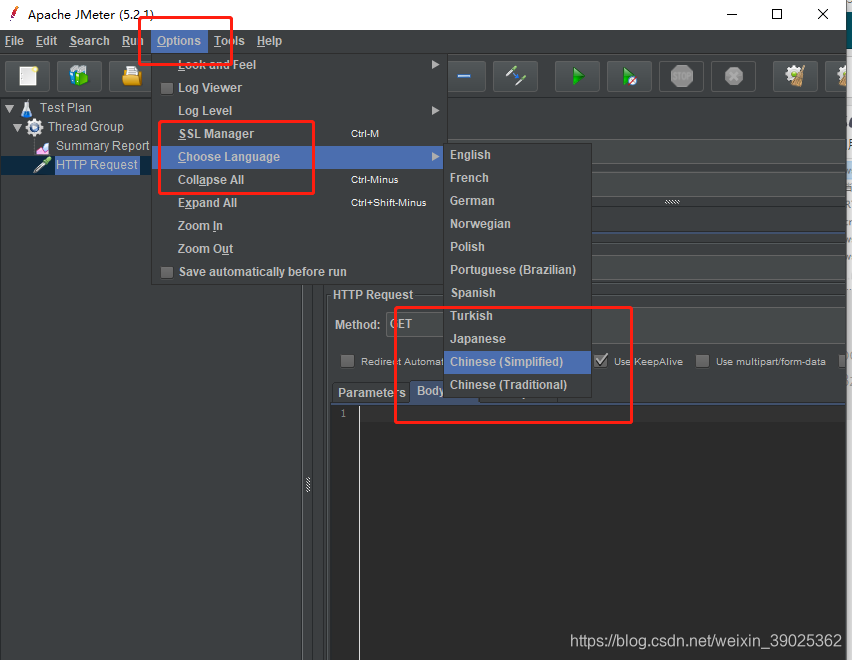Select Test Plan in tree
The width and height of the screenshot is (852, 660).
(65, 108)
